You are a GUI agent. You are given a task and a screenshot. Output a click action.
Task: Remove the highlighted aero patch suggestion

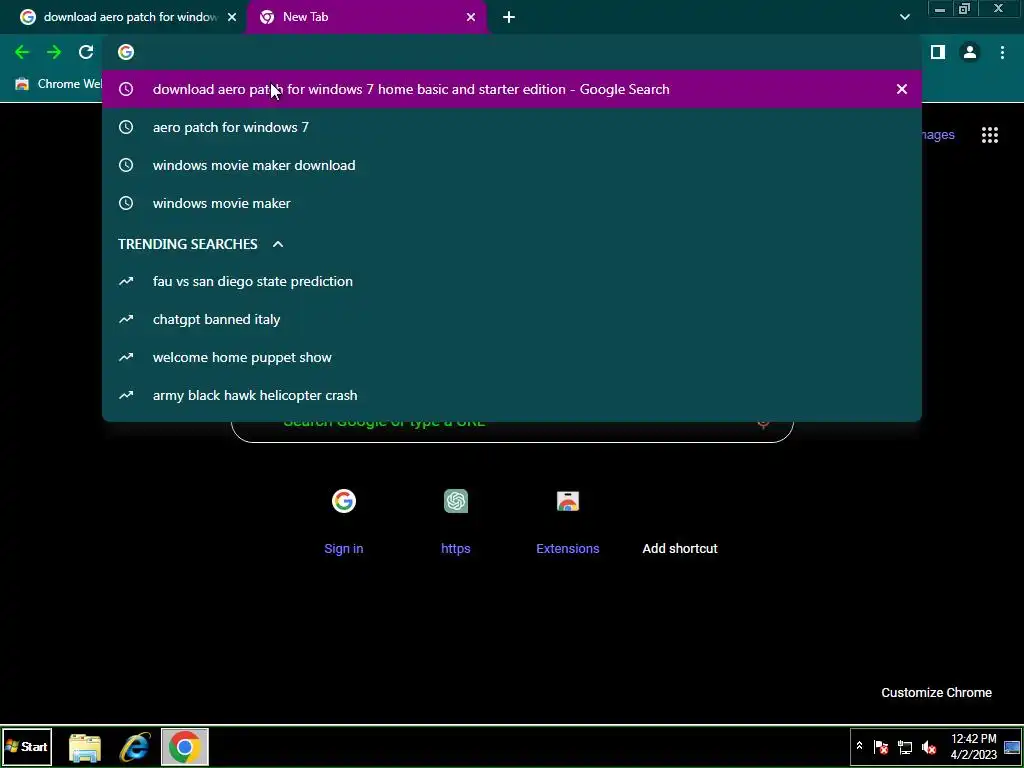901,89
